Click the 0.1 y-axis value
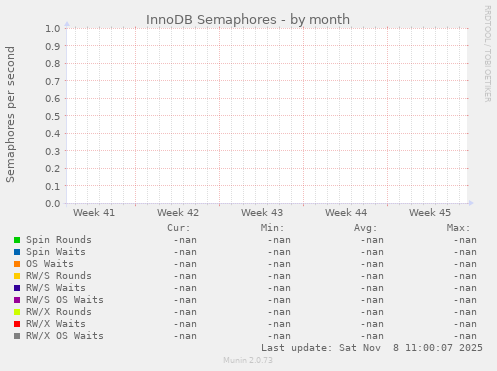The image size is (497, 371). coord(53,186)
